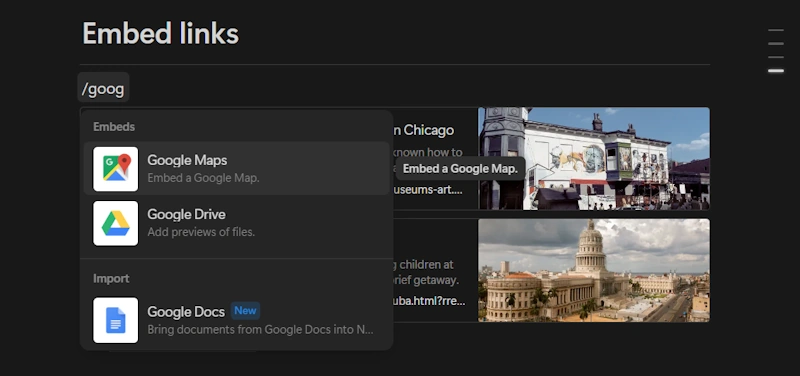
Task: Open the Chicago mural bookmark thumbnail
Action: [594, 158]
